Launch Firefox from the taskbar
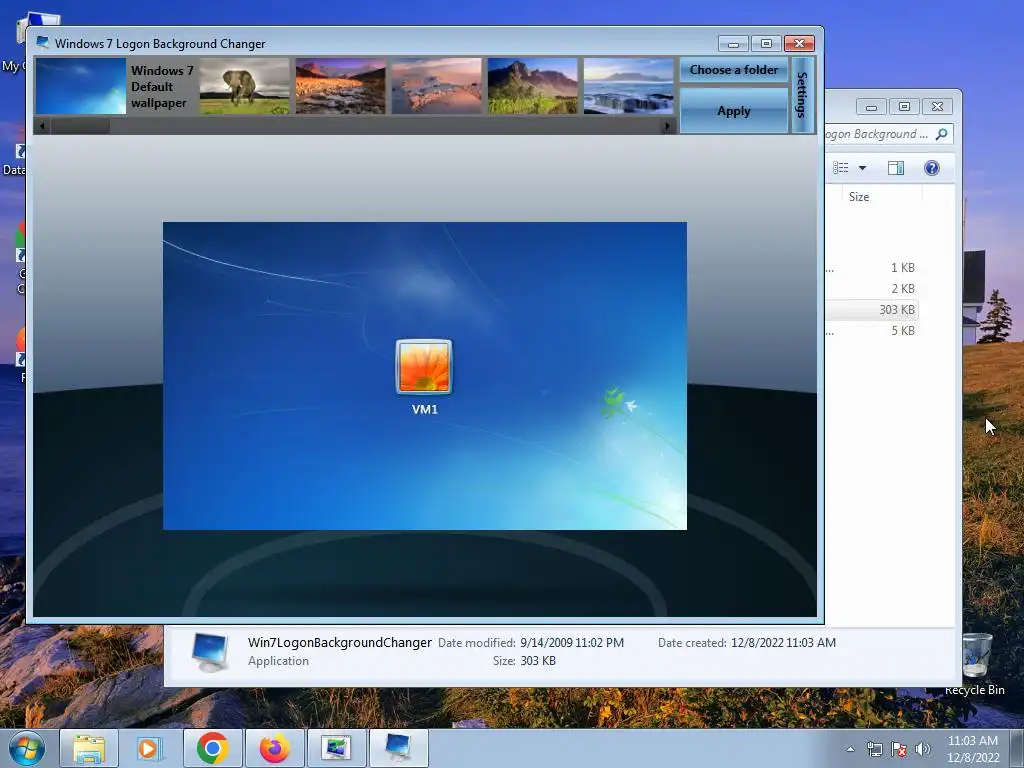This screenshot has height=768, width=1024. pyautogui.click(x=274, y=748)
